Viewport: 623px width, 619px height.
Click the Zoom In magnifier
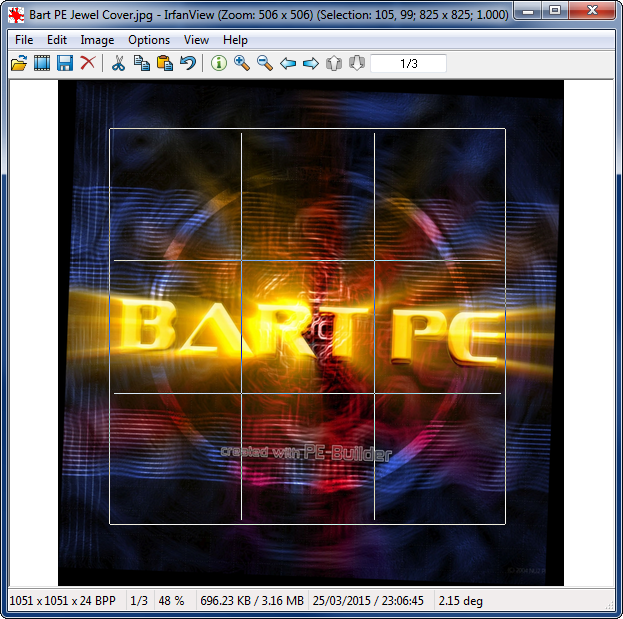tap(242, 63)
